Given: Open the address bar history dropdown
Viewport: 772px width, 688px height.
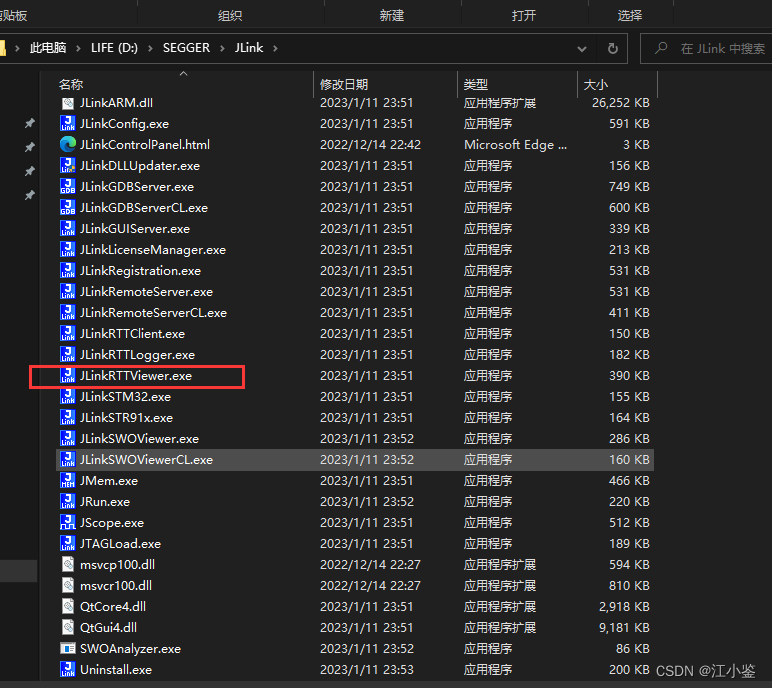Looking at the screenshot, I should (x=581, y=48).
